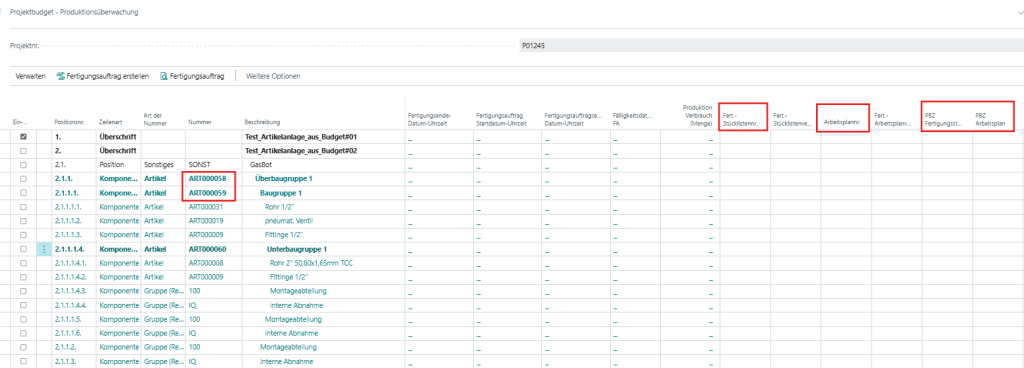Image resolution: width=1024 pixels, height=368 pixels.
Task: Uncheck the checkbox in row 1. Überschrift
Action: coord(24,138)
